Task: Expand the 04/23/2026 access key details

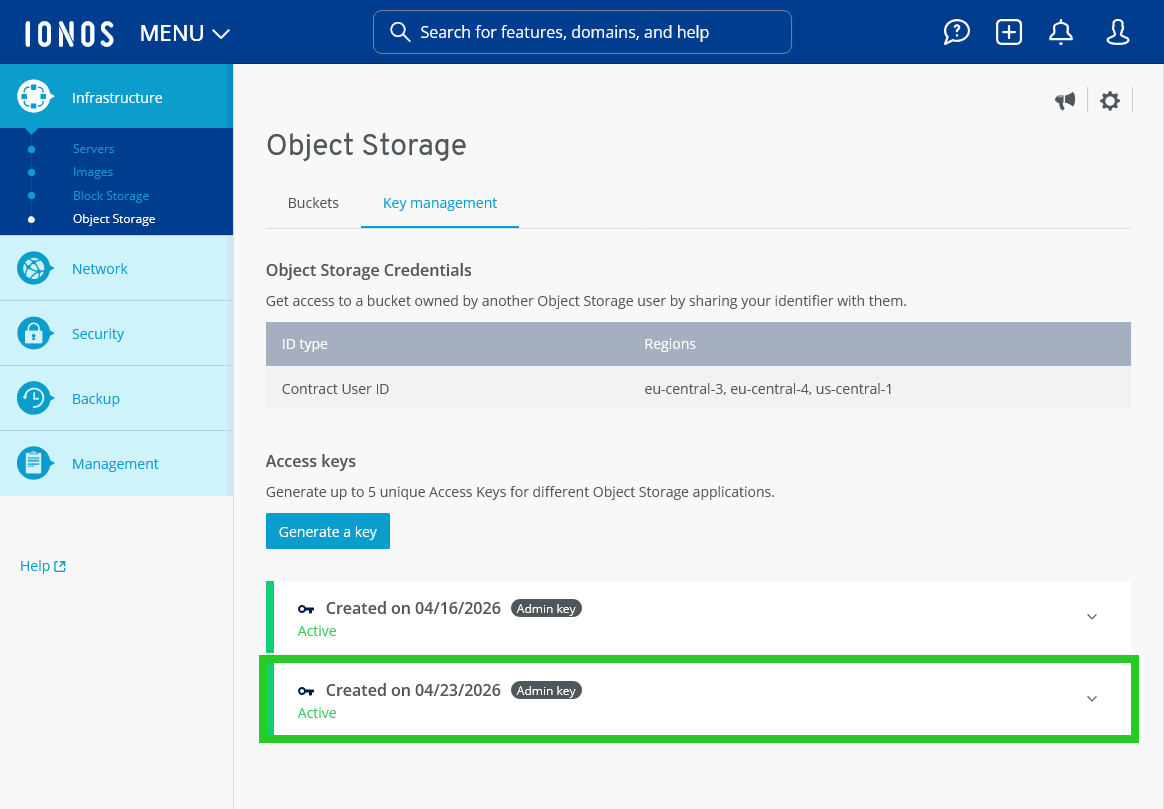Action: pyautogui.click(x=1092, y=699)
